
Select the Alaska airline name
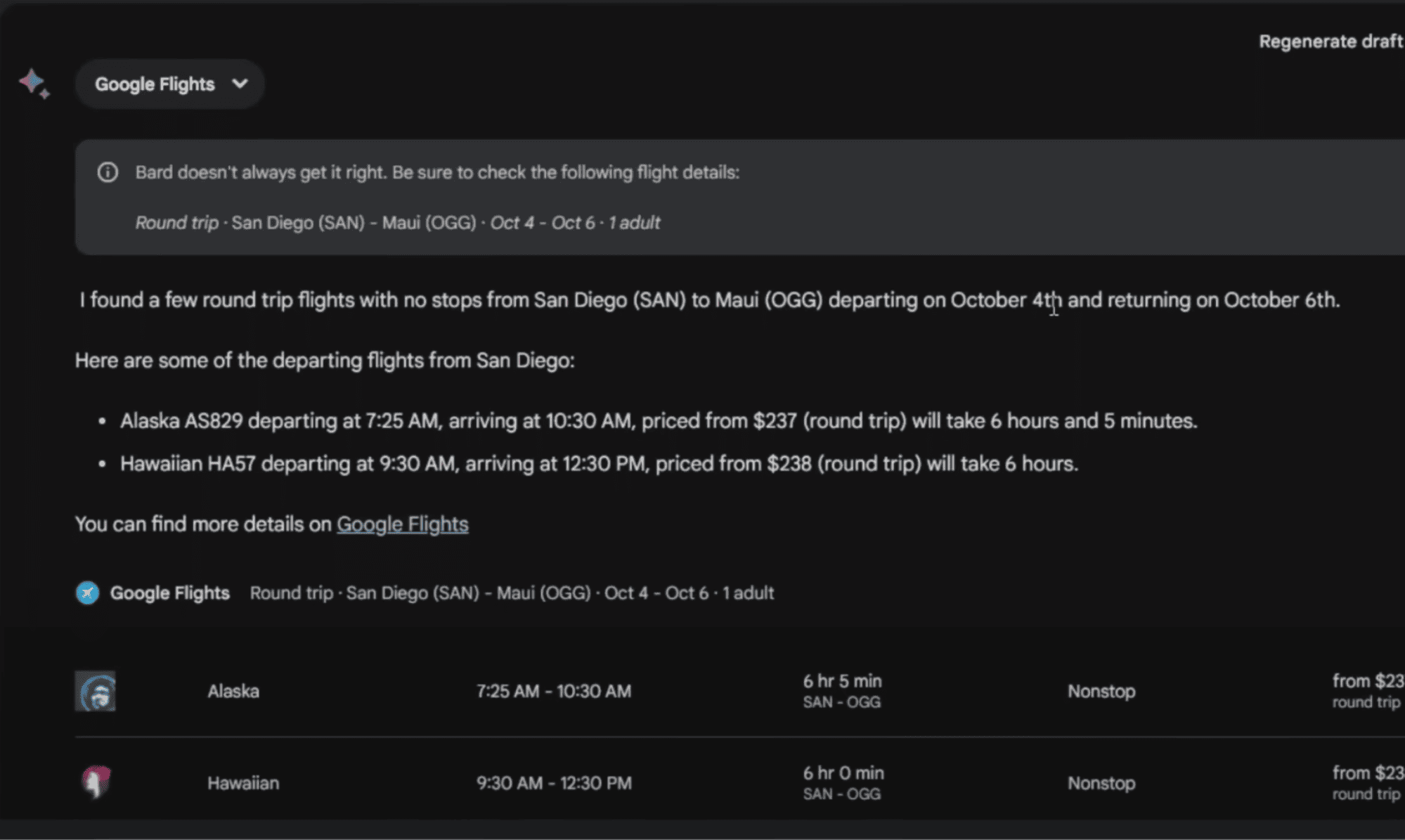[x=233, y=691]
